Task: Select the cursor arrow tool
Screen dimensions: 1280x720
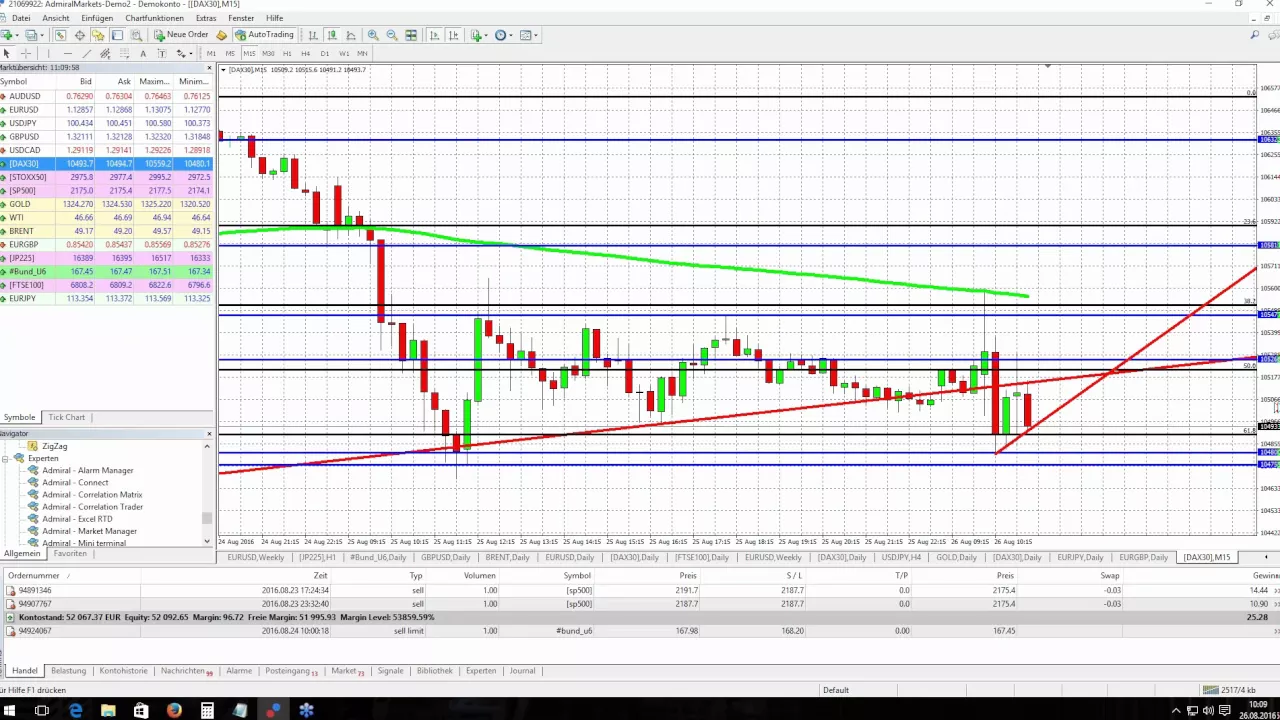Action: [7, 53]
